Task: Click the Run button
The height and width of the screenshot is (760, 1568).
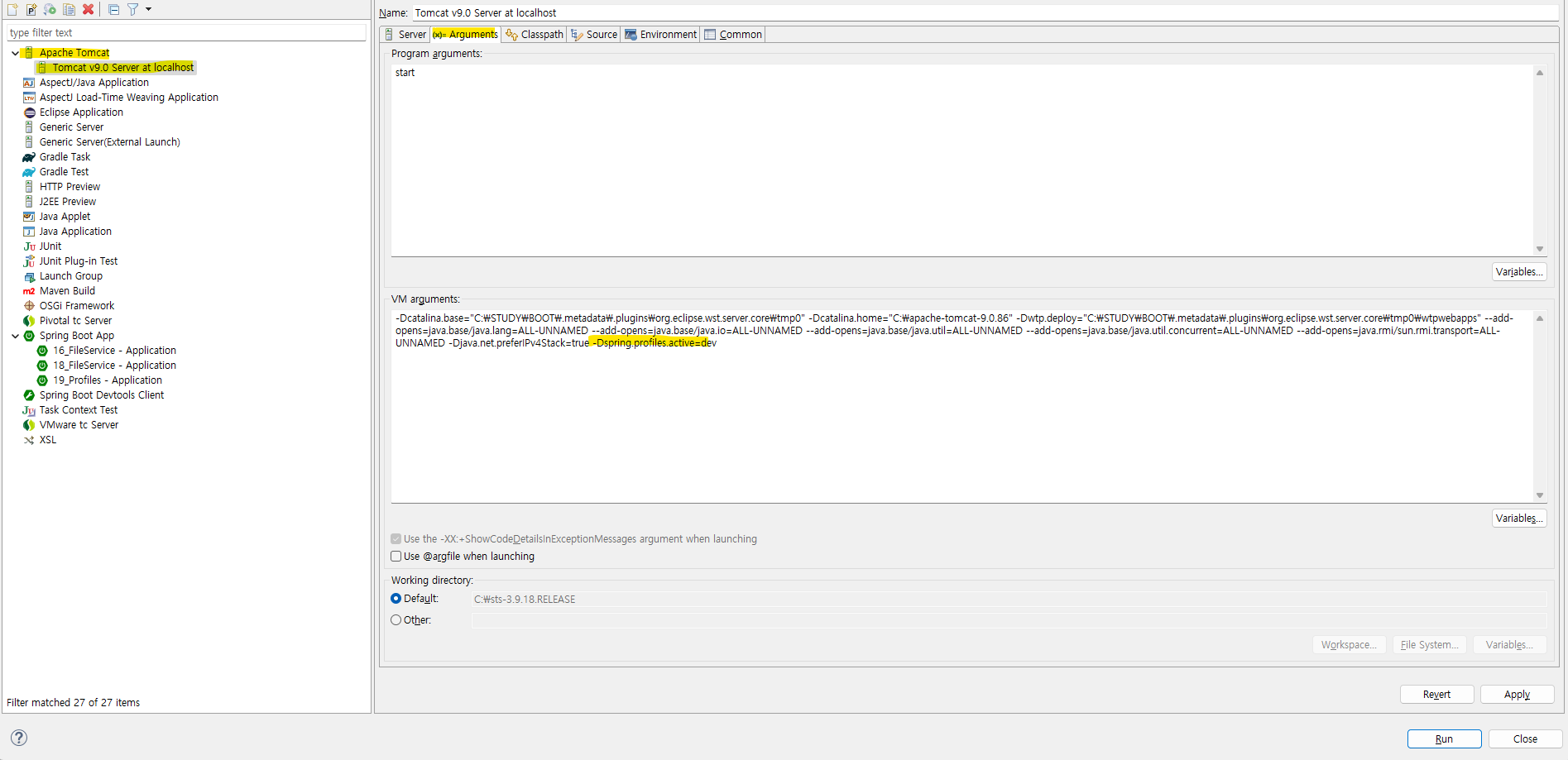Action: [x=1444, y=739]
